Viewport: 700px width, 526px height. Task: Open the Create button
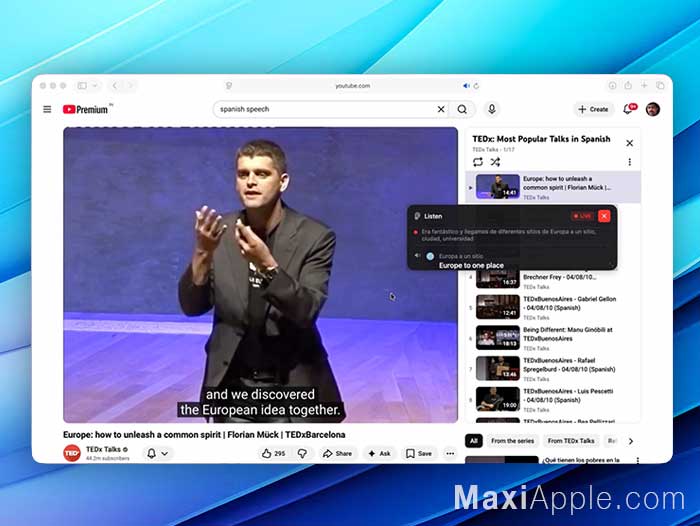pos(593,109)
